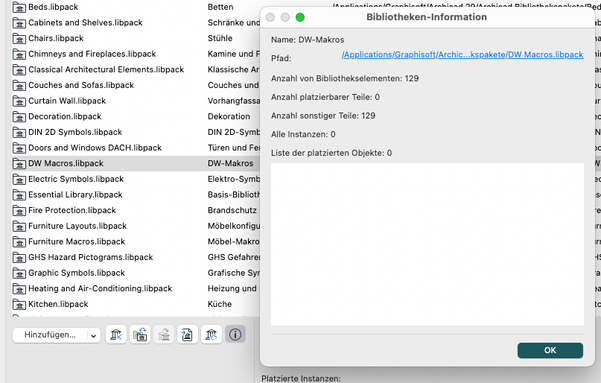Click the Betten translated name cell
The height and width of the screenshot is (383, 601).
pyautogui.click(x=220, y=7)
